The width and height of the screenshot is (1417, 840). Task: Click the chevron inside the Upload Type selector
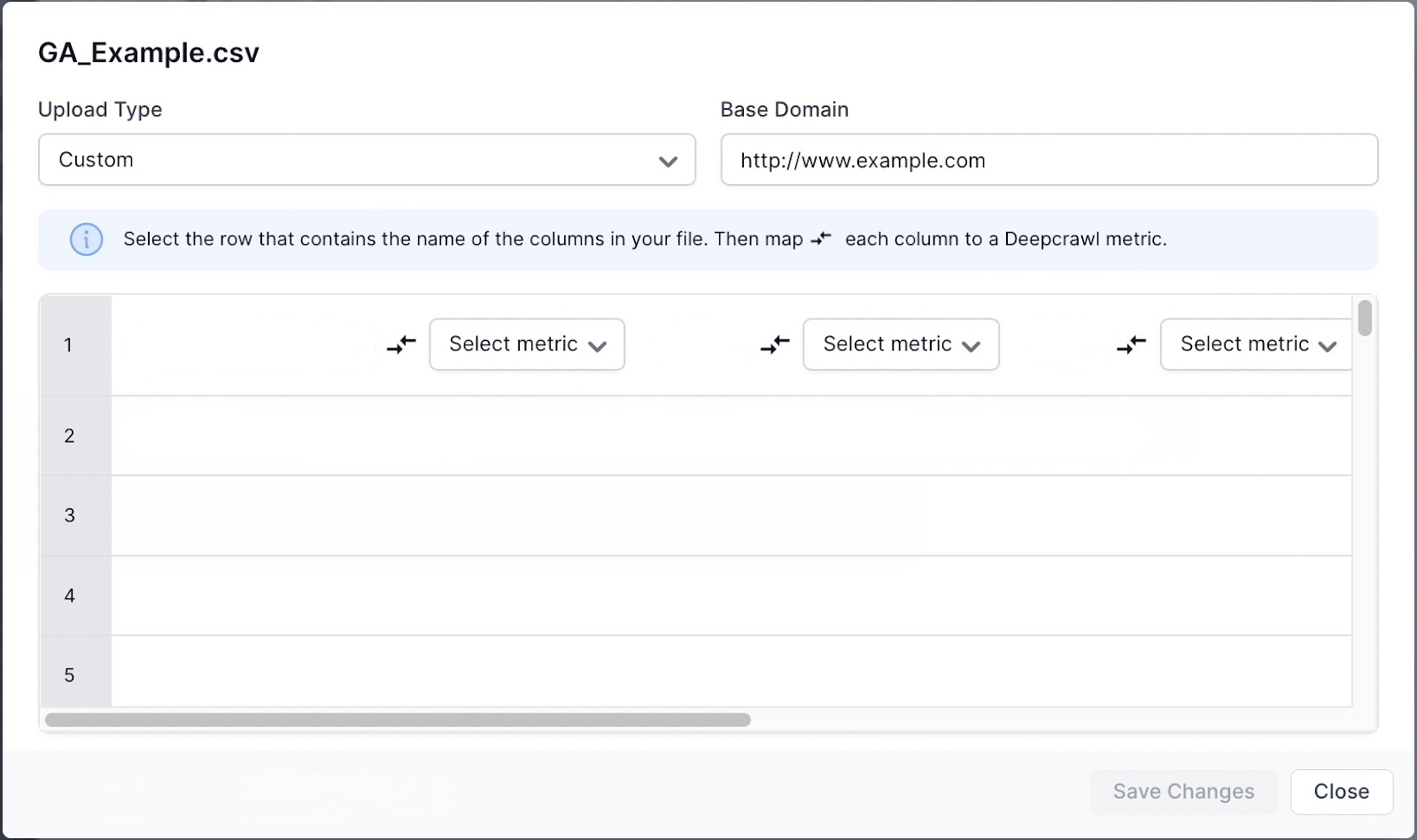(669, 160)
